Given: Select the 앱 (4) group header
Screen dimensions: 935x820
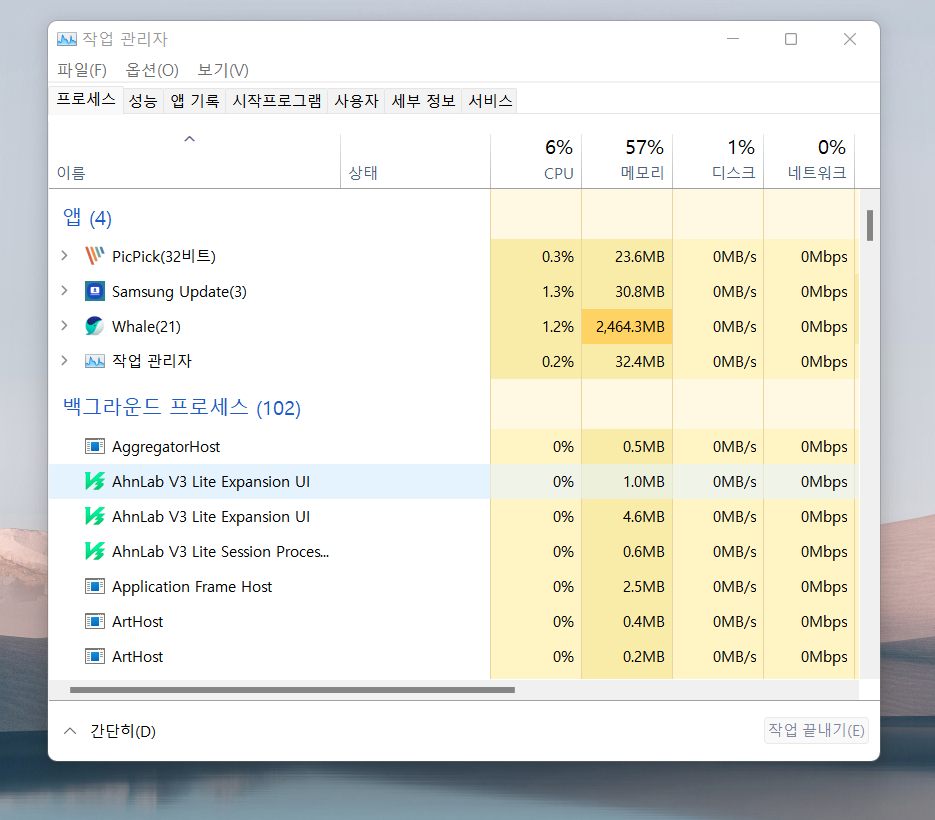Looking at the screenshot, I should click(x=87, y=218).
